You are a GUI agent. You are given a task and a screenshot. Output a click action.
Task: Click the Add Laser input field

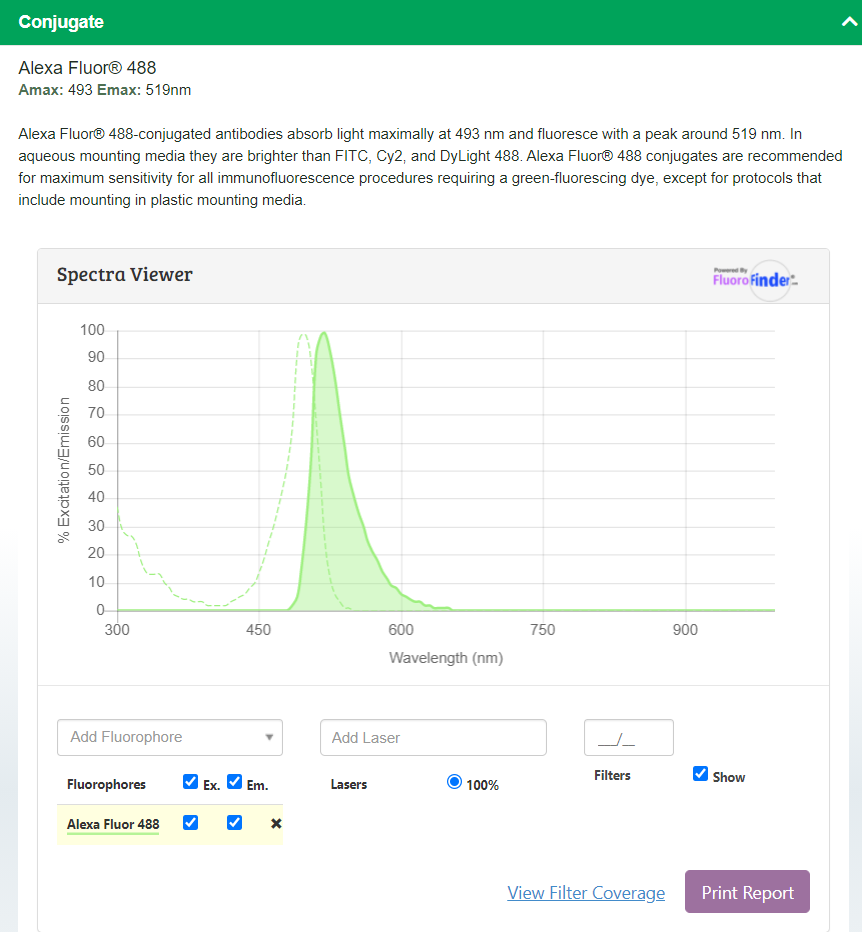pos(432,737)
